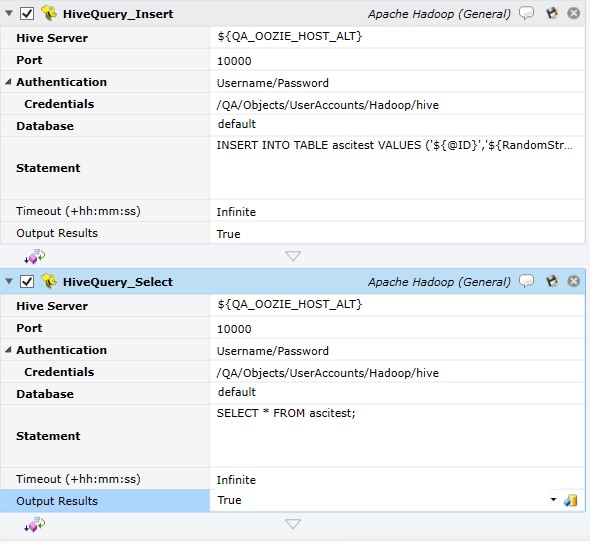Click save/disk icon on HiveQuery_Insert header

552,13
